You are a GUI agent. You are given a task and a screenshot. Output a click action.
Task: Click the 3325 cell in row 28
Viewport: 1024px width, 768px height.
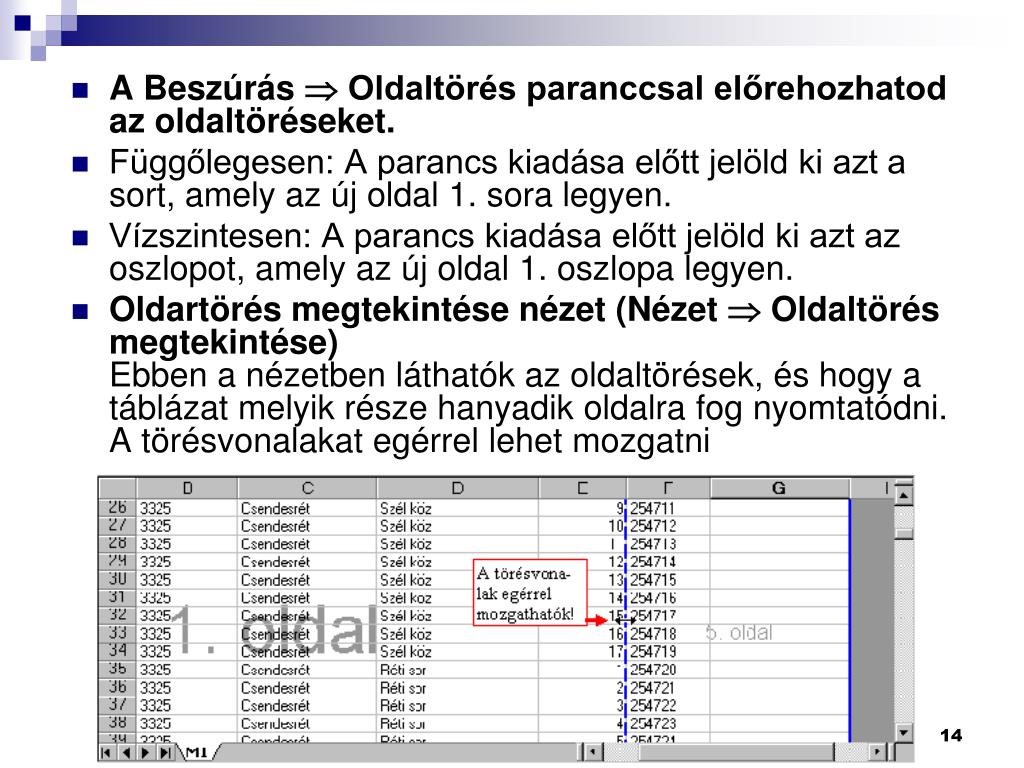[187, 544]
